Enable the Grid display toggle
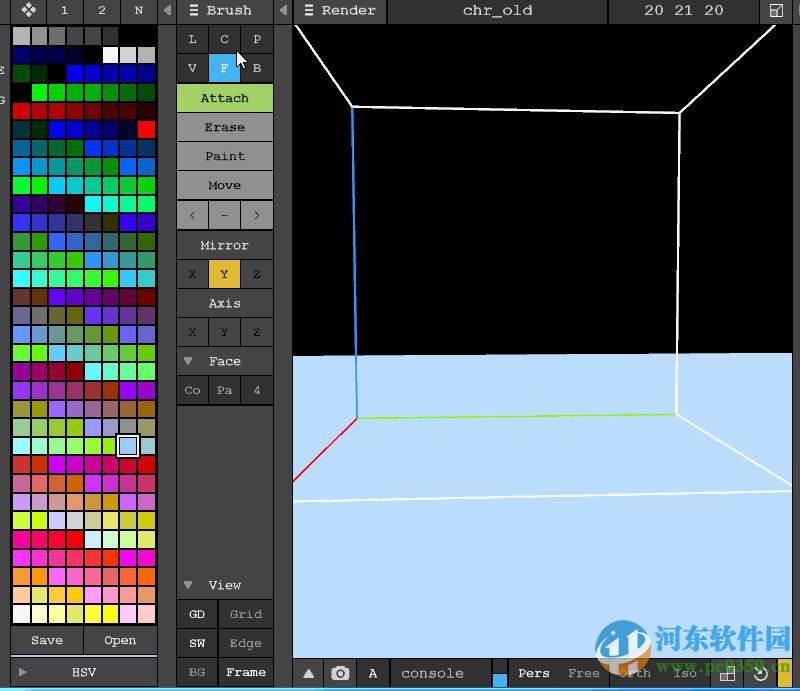Image resolution: width=800 pixels, height=691 pixels. point(246,614)
